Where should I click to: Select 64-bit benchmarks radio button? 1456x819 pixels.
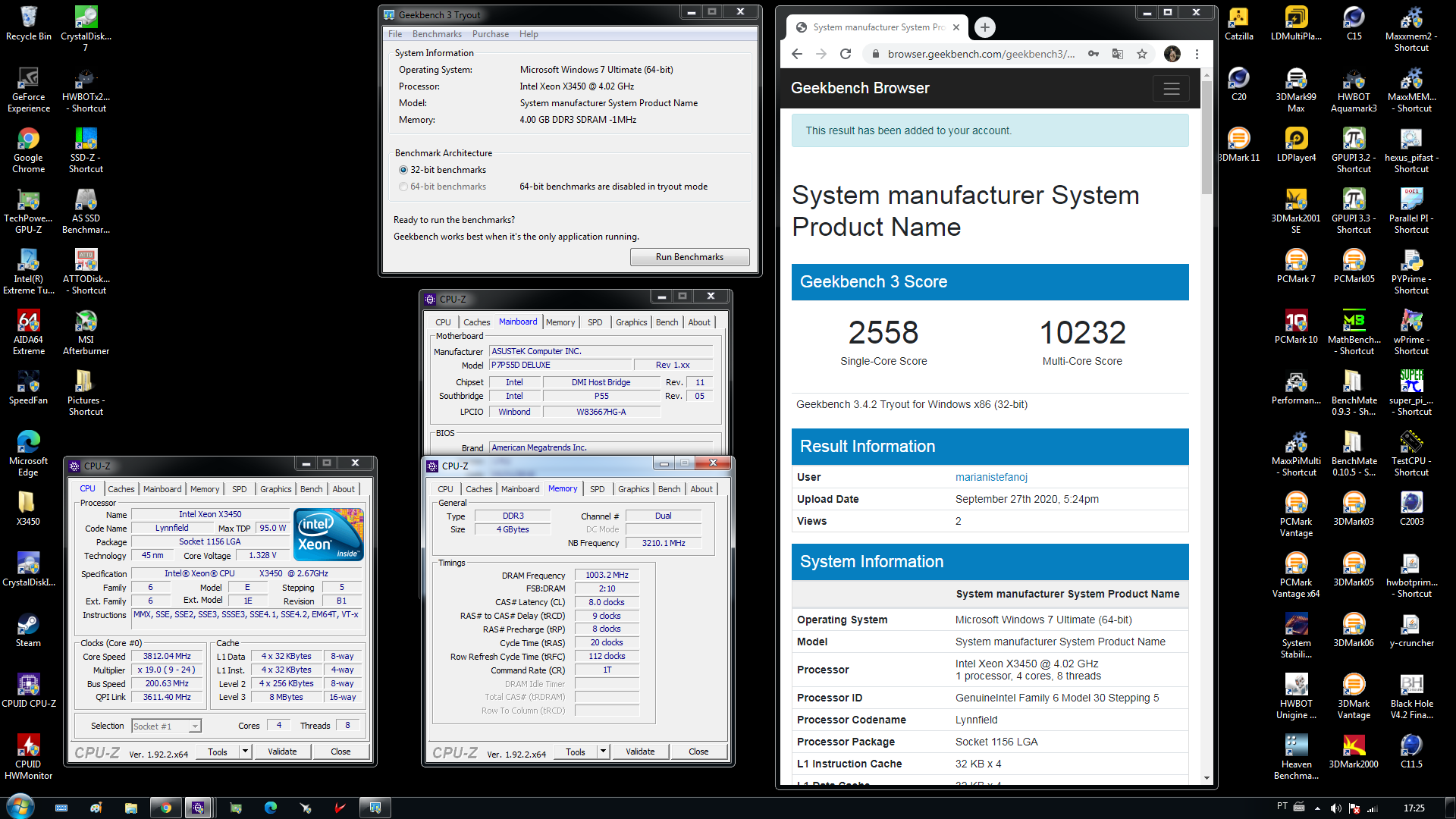403,187
